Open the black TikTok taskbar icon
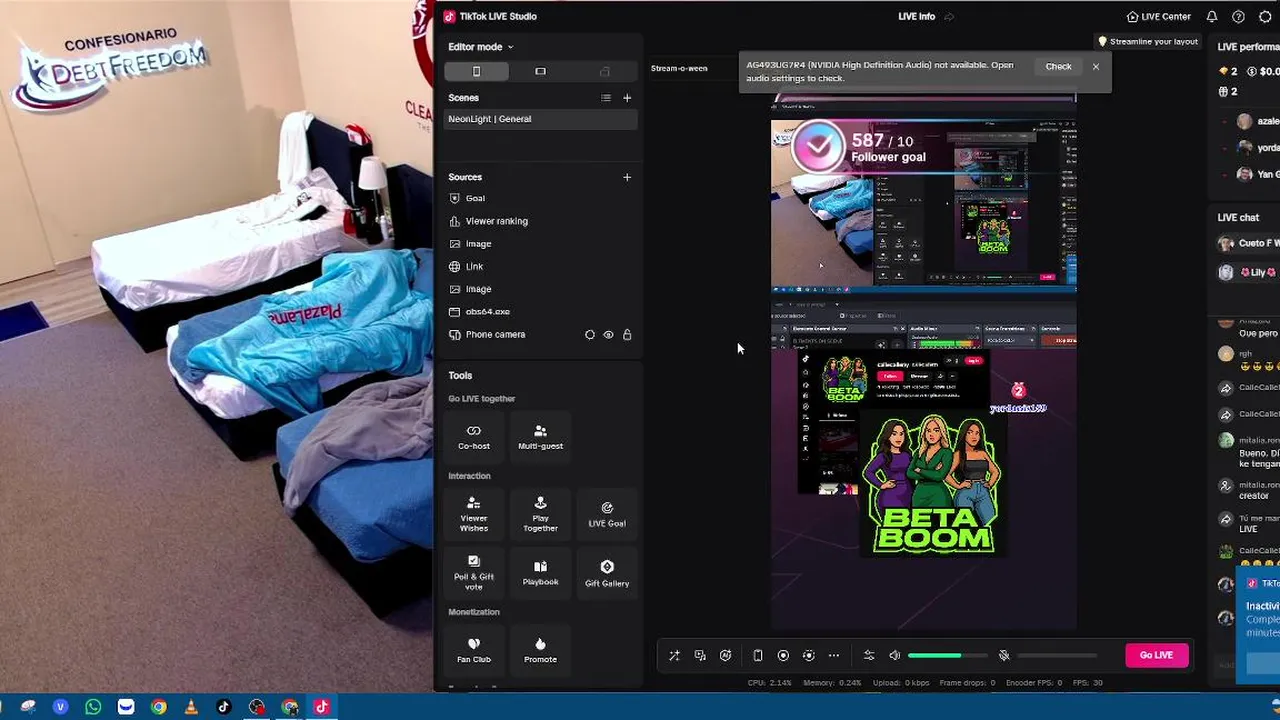Viewport: 1280px width, 720px height. point(224,707)
